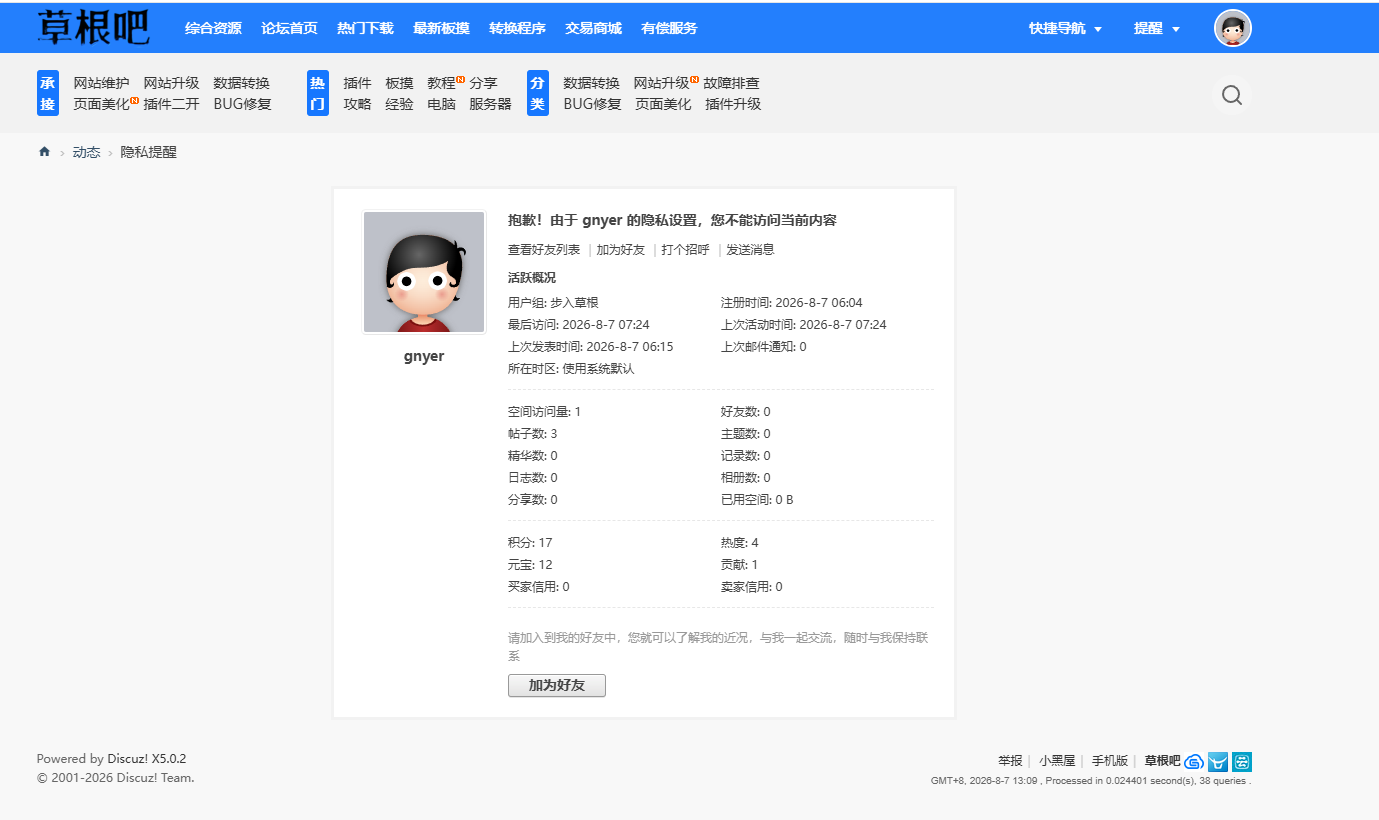This screenshot has width=1379, height=820.
Task: Click the 注册时间: 2026-8-7 06:04 text
Action: pyautogui.click(x=792, y=302)
